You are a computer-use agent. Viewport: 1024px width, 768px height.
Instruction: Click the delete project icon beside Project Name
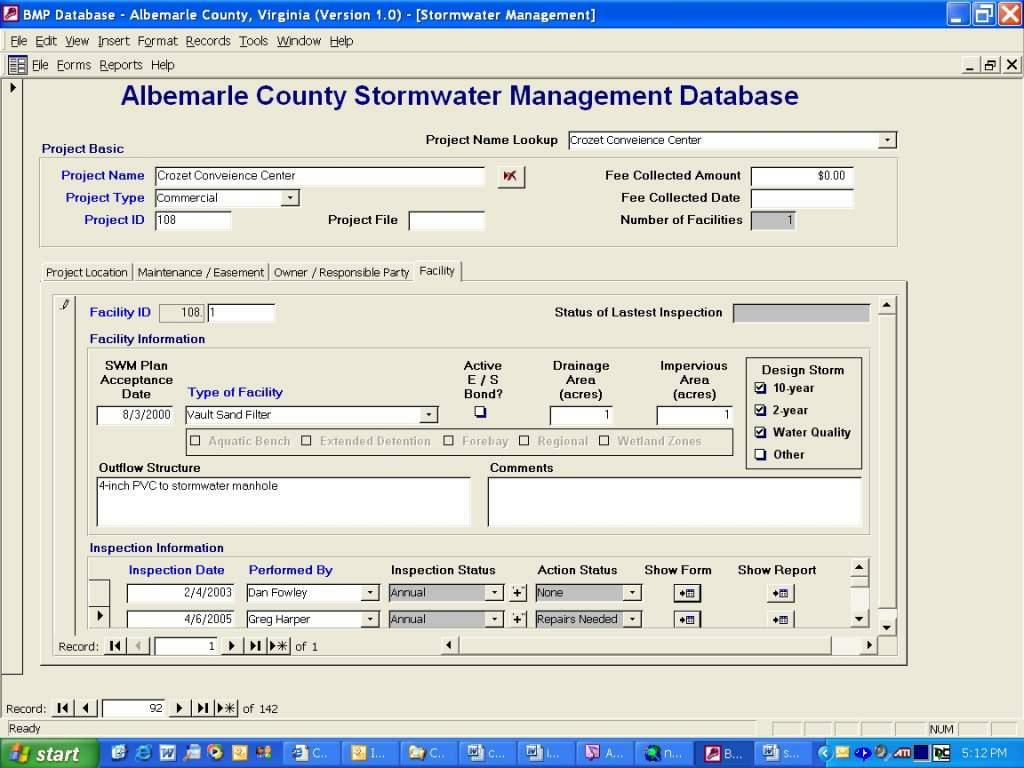510,176
